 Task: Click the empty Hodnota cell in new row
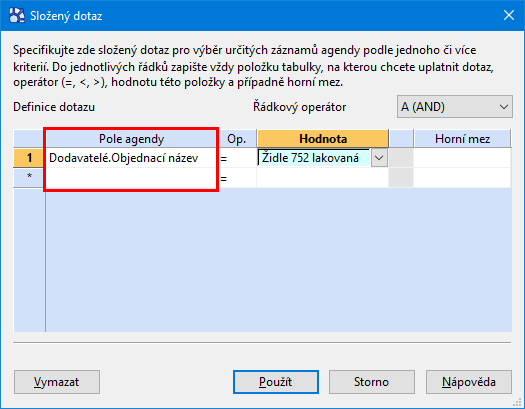pyautogui.click(x=323, y=178)
